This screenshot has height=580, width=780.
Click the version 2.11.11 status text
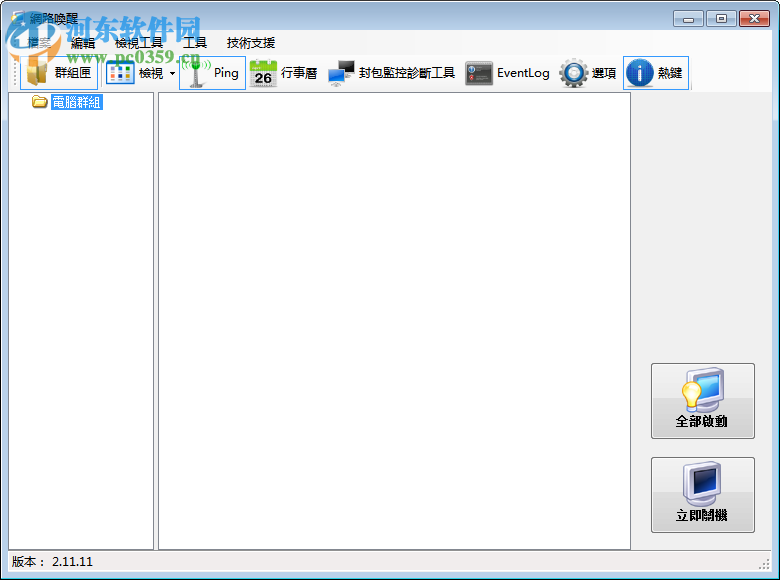[x=52, y=562]
